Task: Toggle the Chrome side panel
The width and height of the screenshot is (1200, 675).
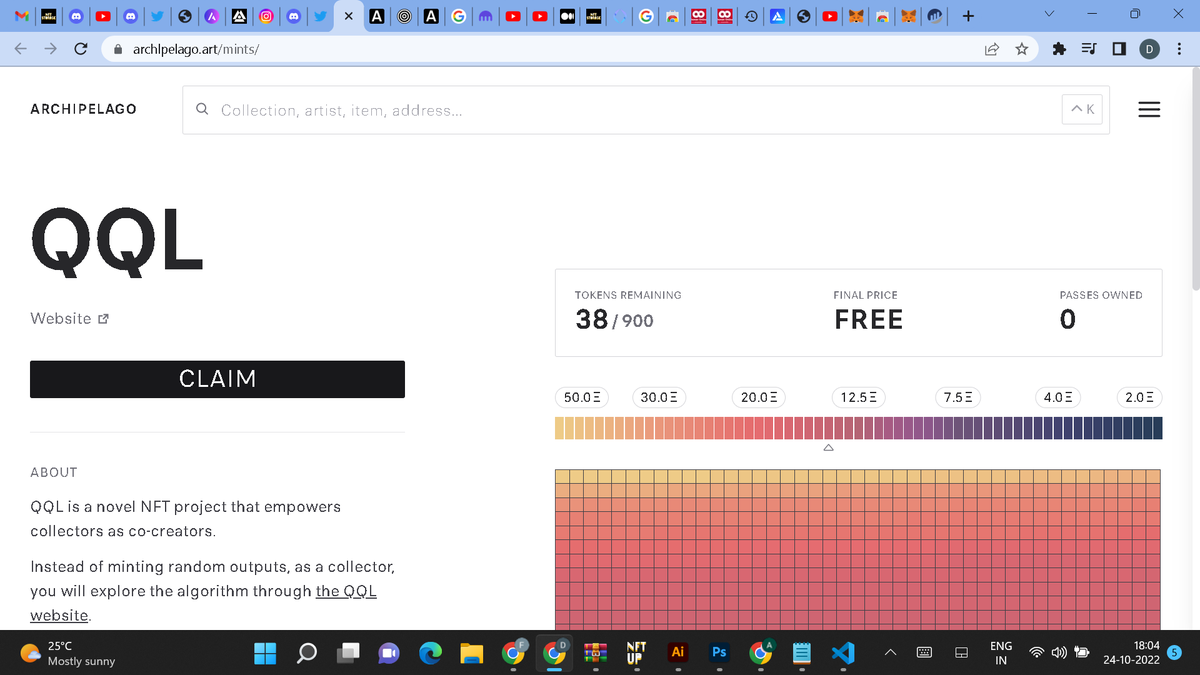Action: 1120,48
